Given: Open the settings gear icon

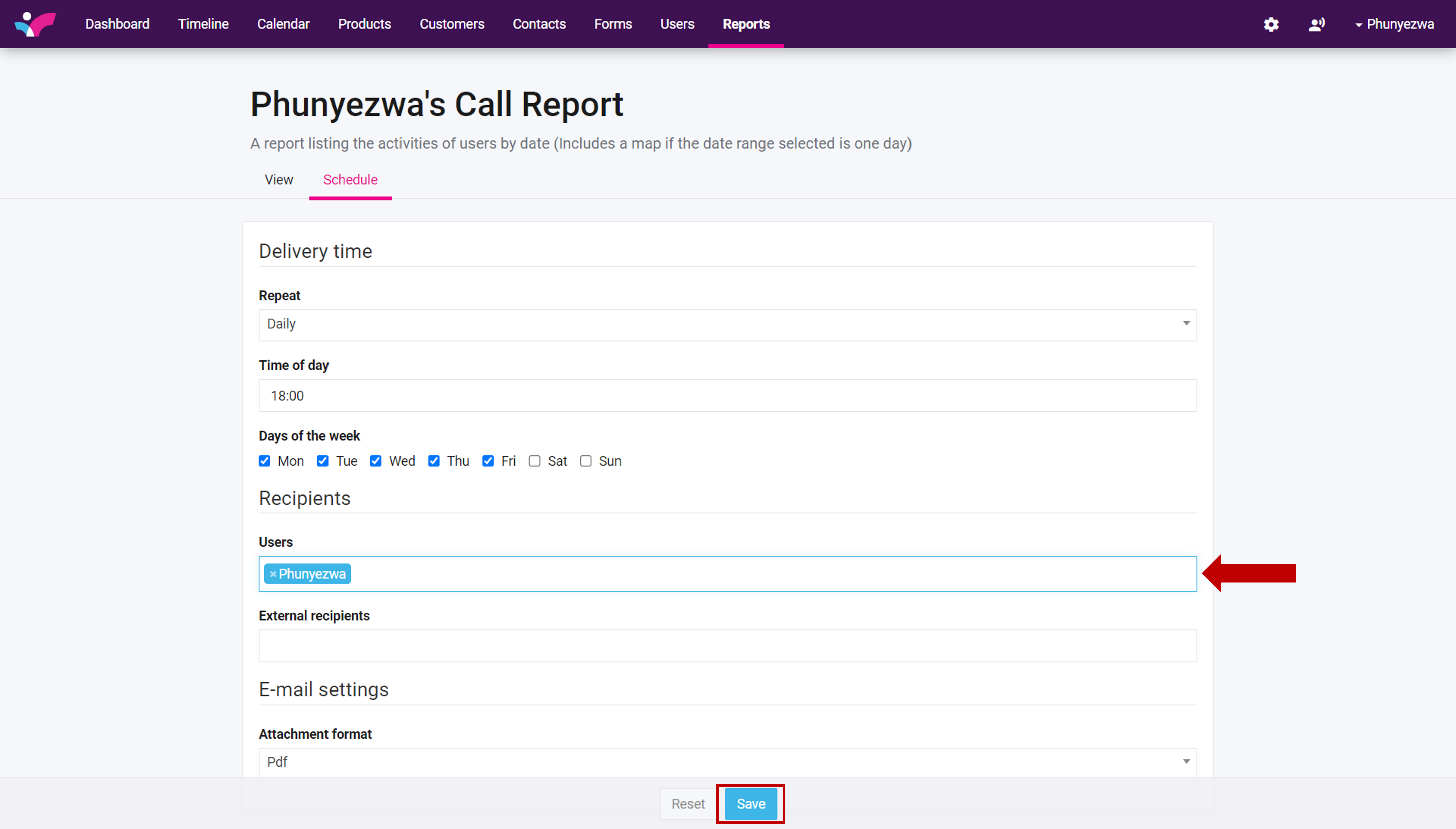Looking at the screenshot, I should click(1271, 24).
